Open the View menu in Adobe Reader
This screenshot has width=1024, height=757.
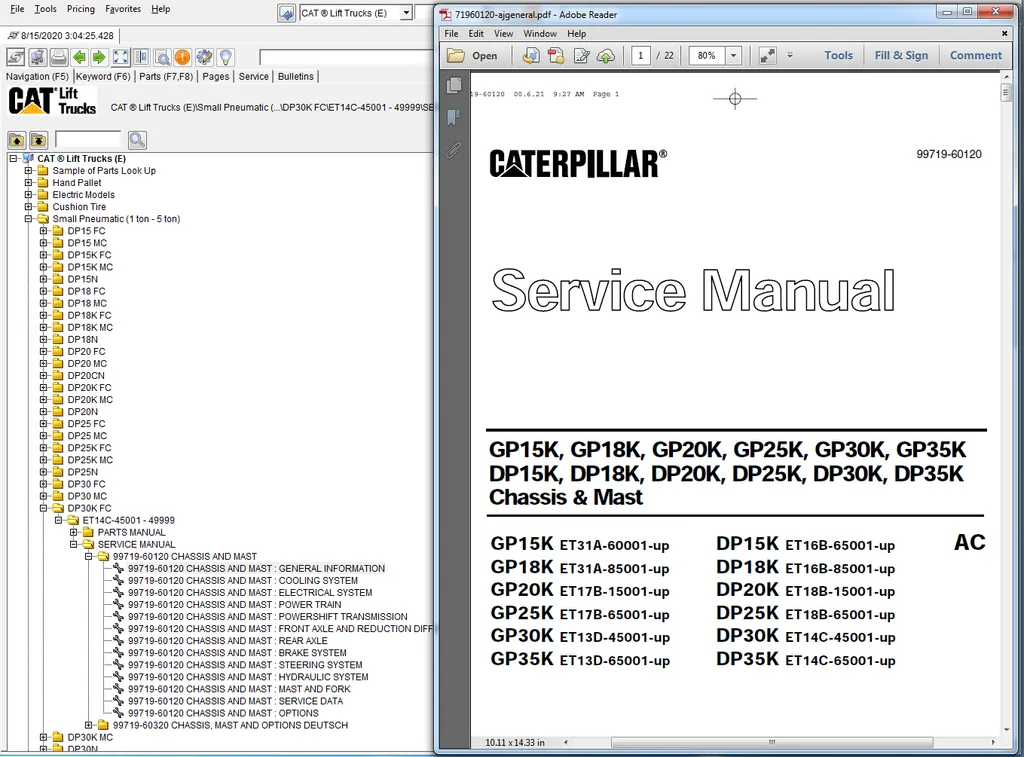(x=503, y=34)
